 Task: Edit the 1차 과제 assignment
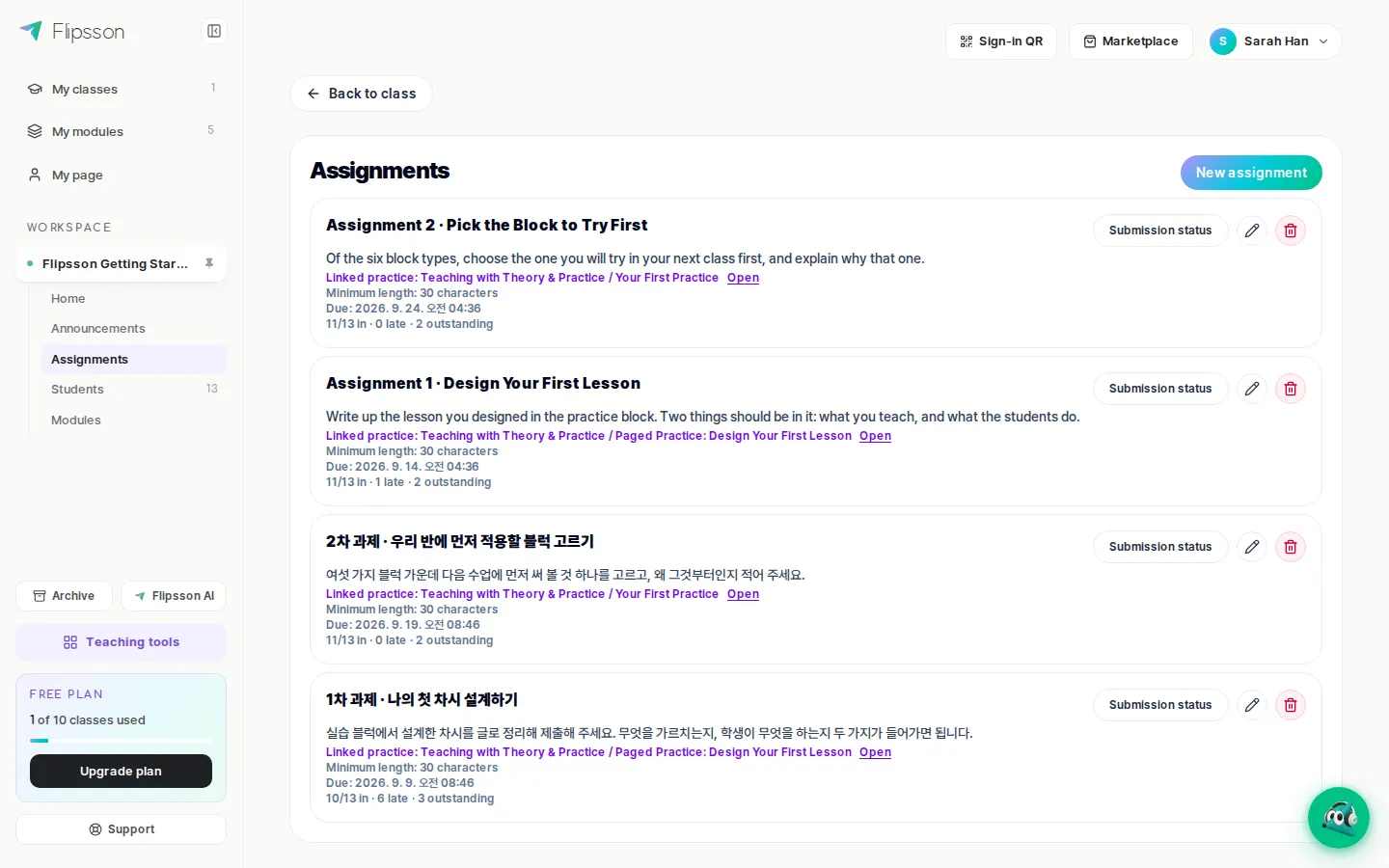[x=1252, y=705]
